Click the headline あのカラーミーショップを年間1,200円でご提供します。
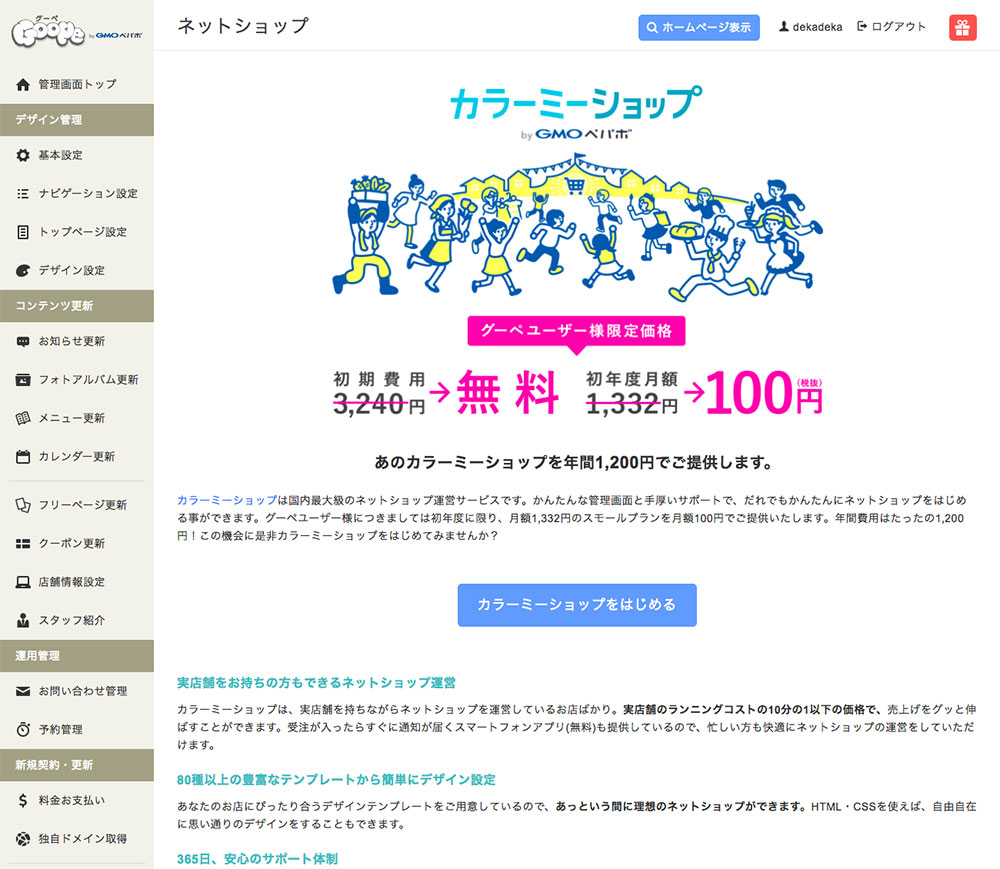Screen dimensions: 1000x869 573,462
